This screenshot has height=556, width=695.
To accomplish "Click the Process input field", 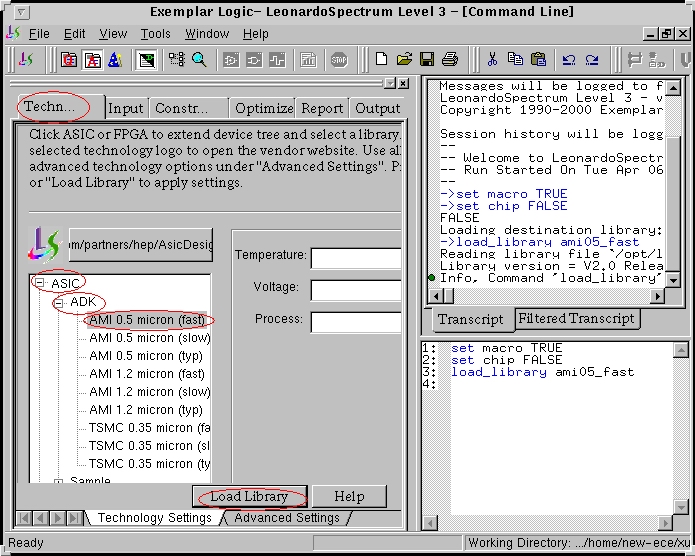I will [356, 322].
